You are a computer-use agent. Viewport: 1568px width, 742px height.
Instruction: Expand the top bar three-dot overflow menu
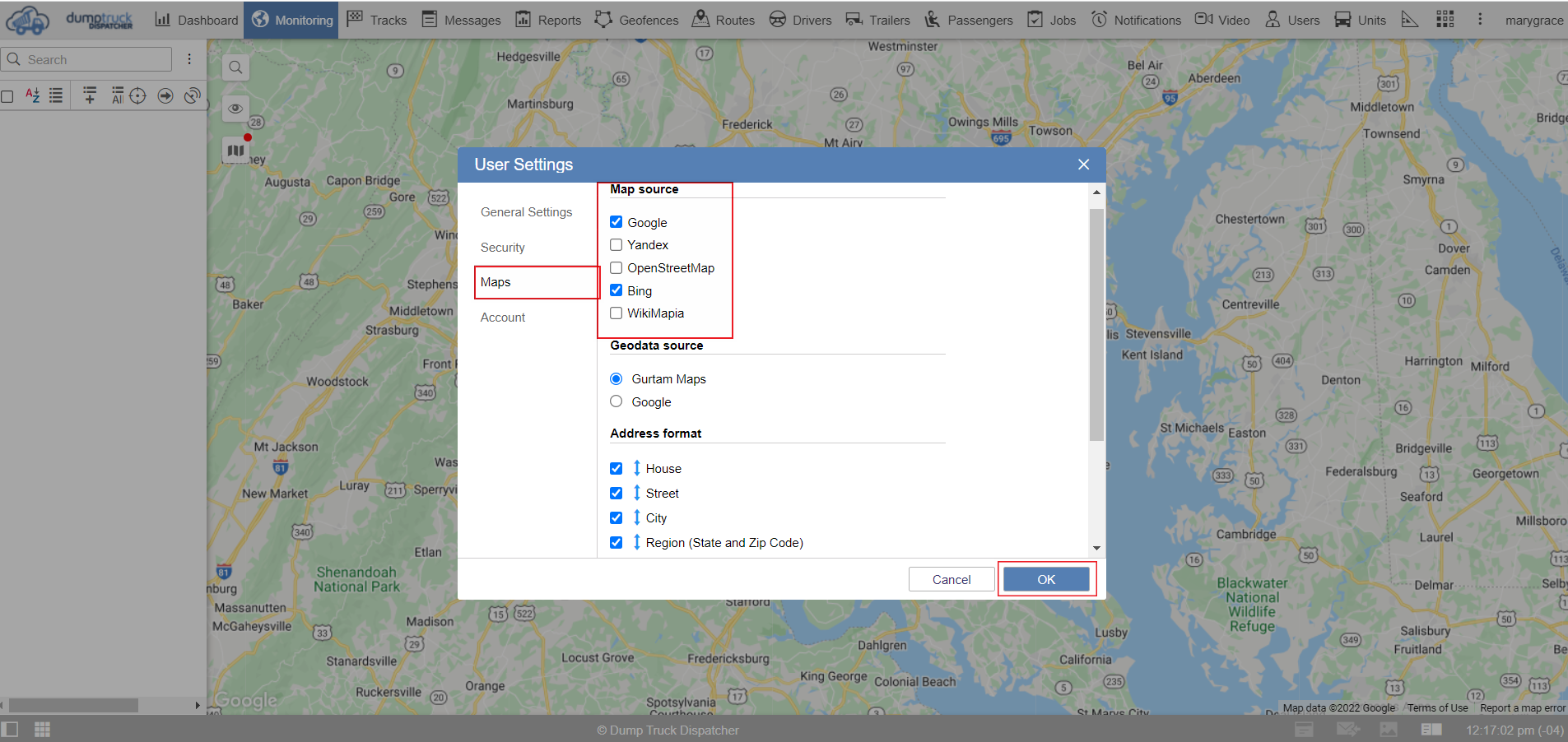click(x=1479, y=19)
